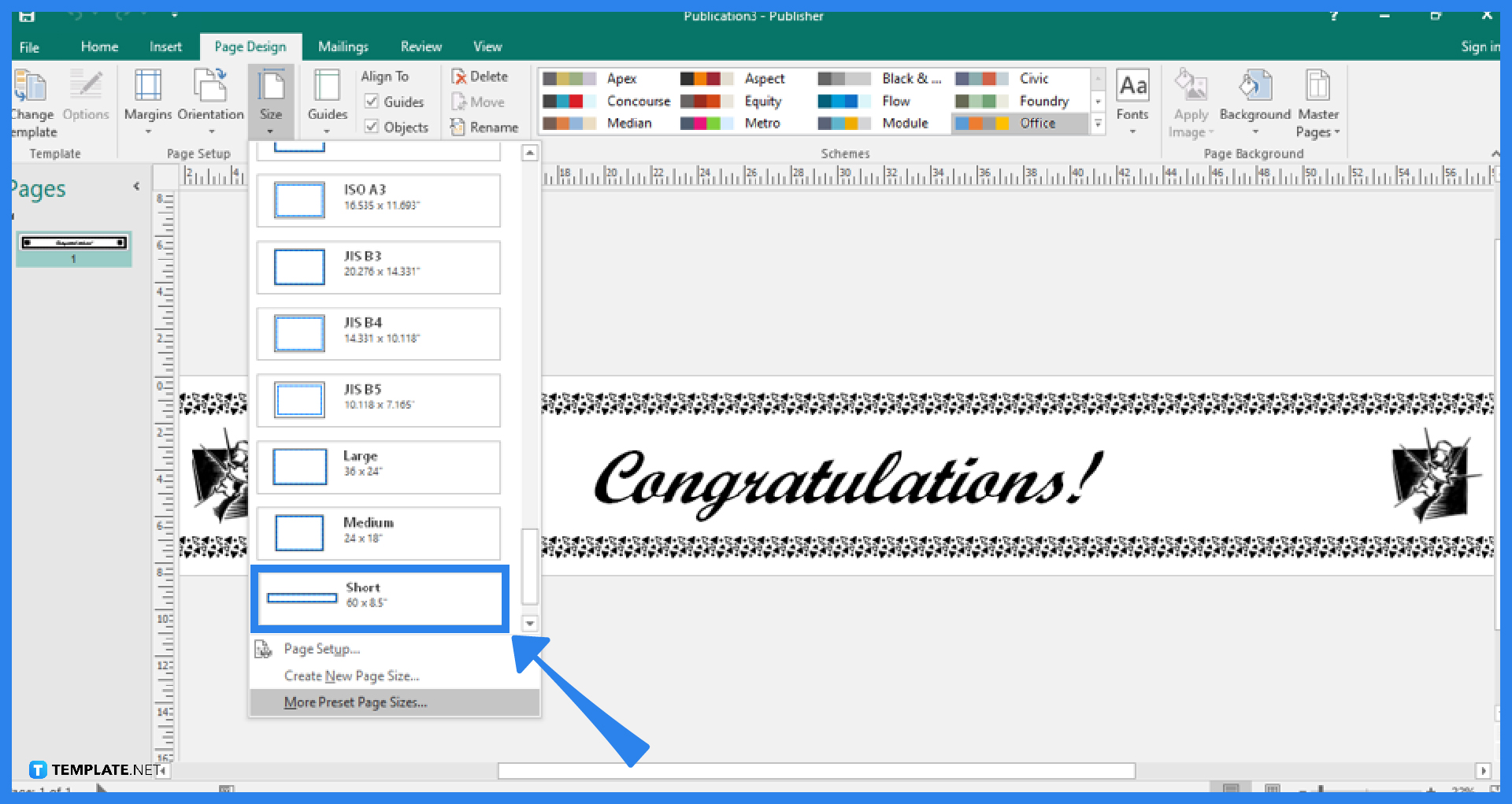The image size is (1512, 804).
Task: Click the Options template icon
Action: pyautogui.click(x=86, y=86)
